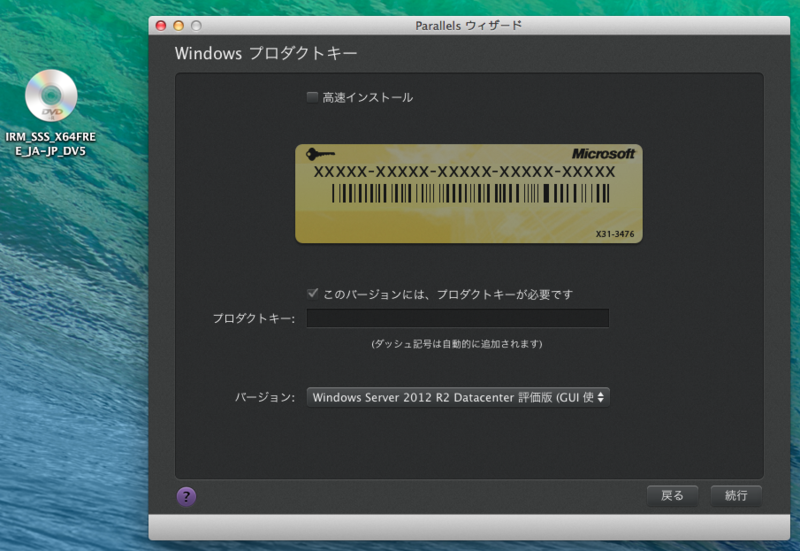
Task: Click the バージョン: label
Action: coord(265,397)
